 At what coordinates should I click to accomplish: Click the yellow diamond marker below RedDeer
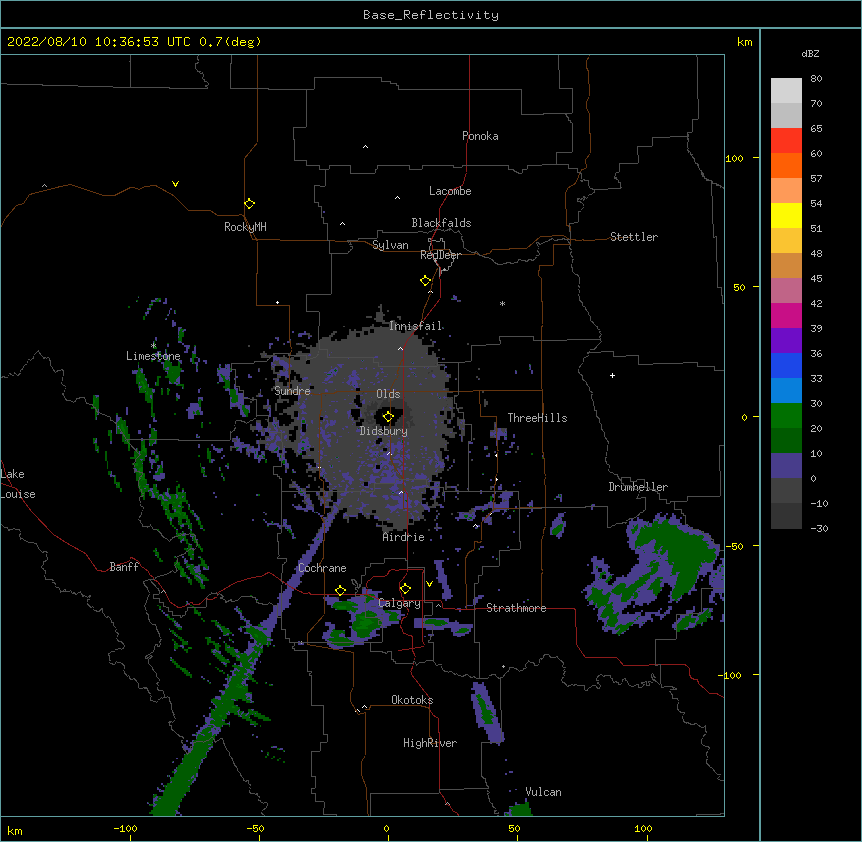425,281
